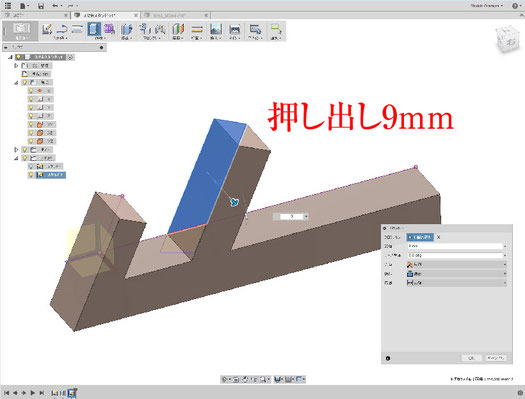Open the Direction dropdown in extrude dialog
The height and width of the screenshot is (399, 525).
[456, 264]
